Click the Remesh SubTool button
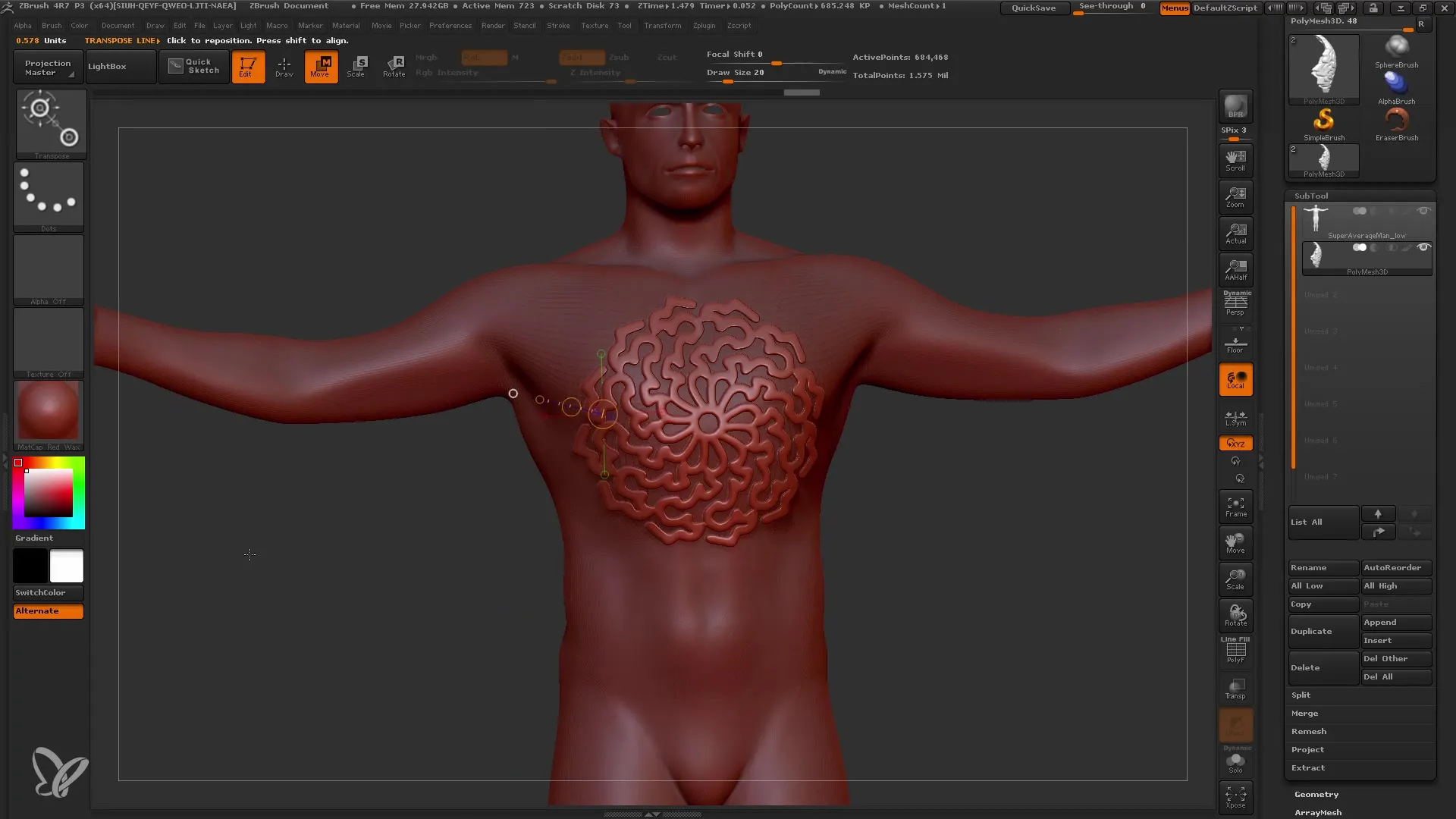 coord(1309,731)
